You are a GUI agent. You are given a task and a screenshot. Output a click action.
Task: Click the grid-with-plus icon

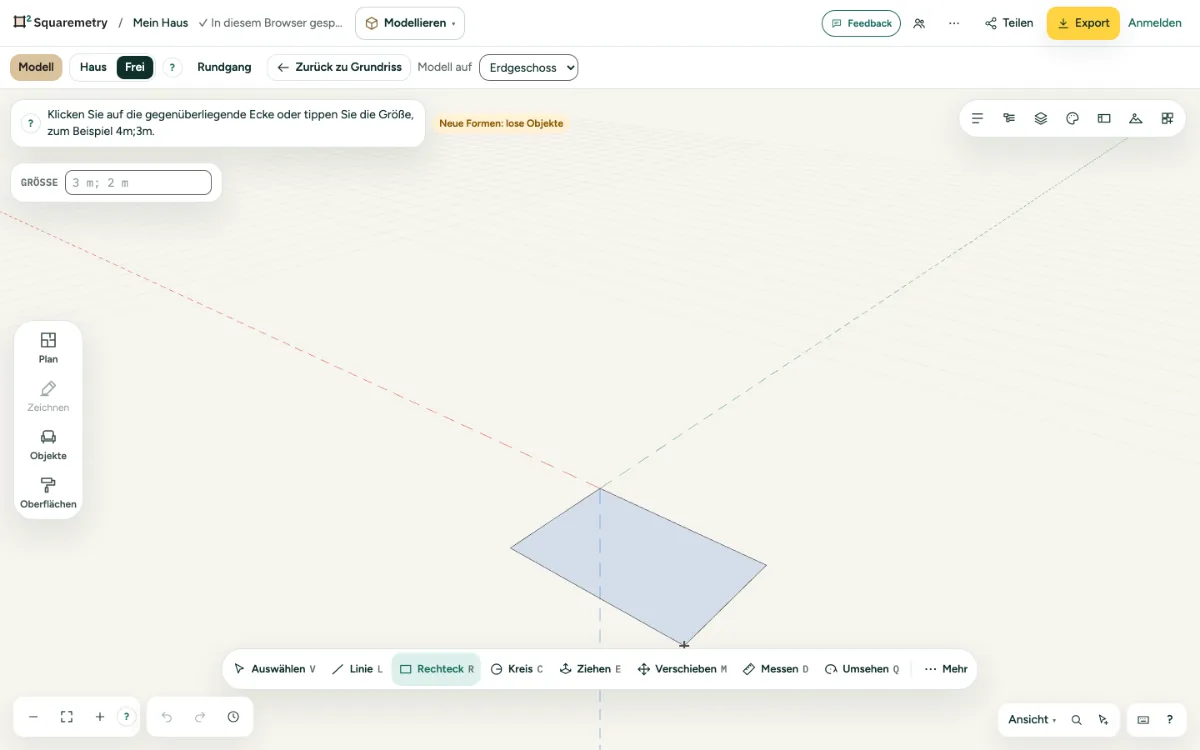pos(1167,118)
